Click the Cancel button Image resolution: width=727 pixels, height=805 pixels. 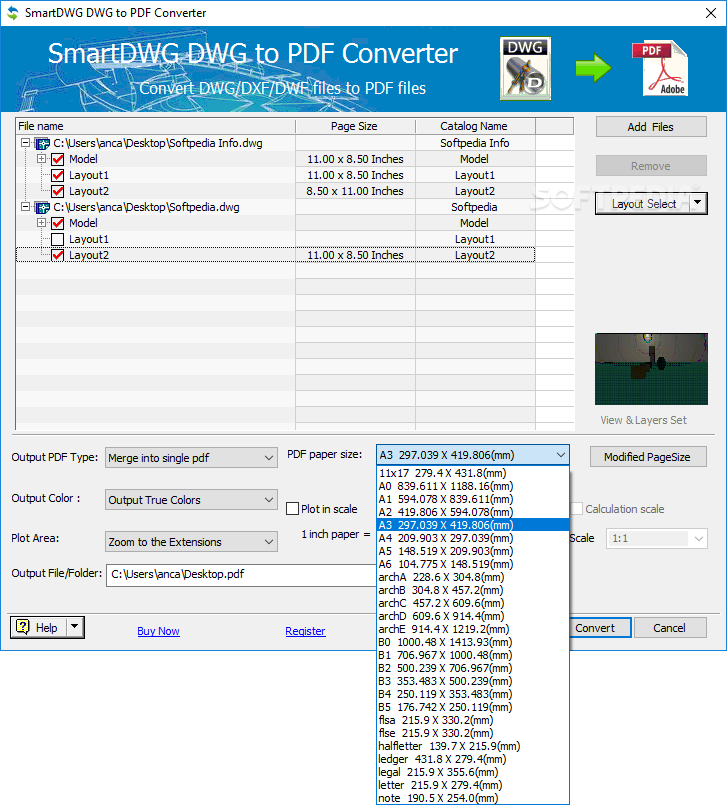click(x=670, y=628)
